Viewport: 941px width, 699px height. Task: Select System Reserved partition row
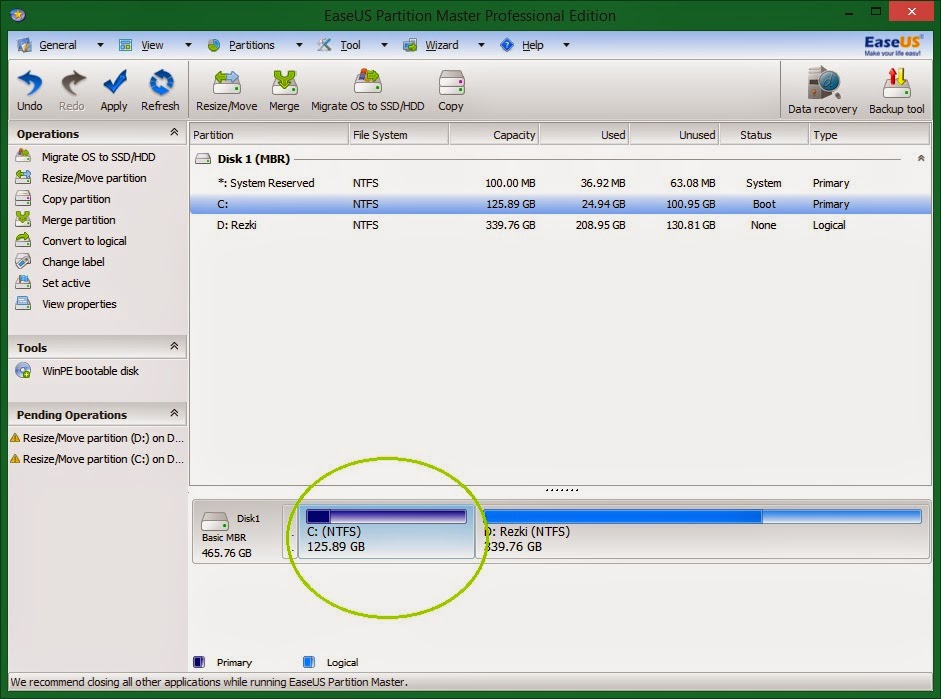point(560,183)
